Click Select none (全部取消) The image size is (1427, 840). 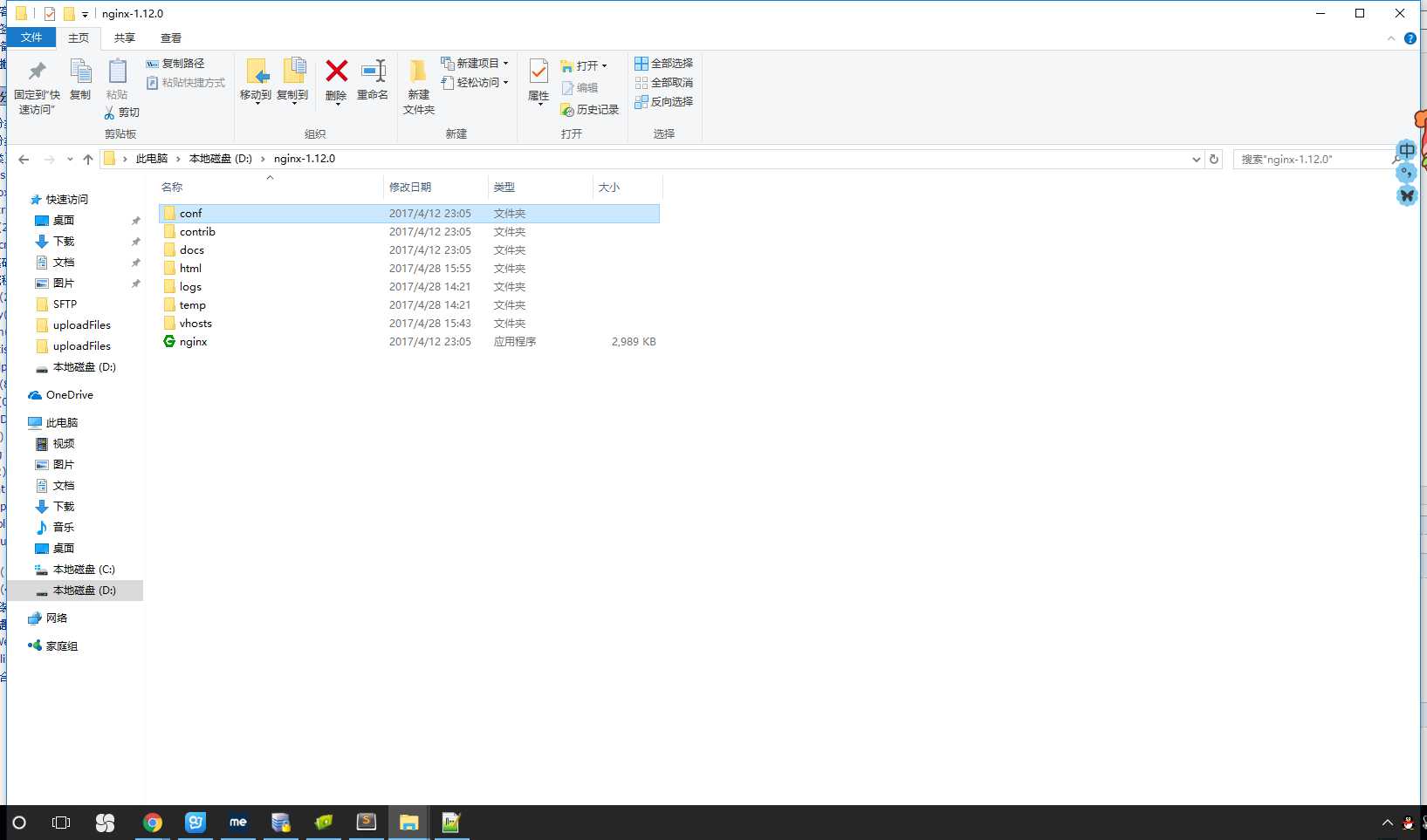664,83
